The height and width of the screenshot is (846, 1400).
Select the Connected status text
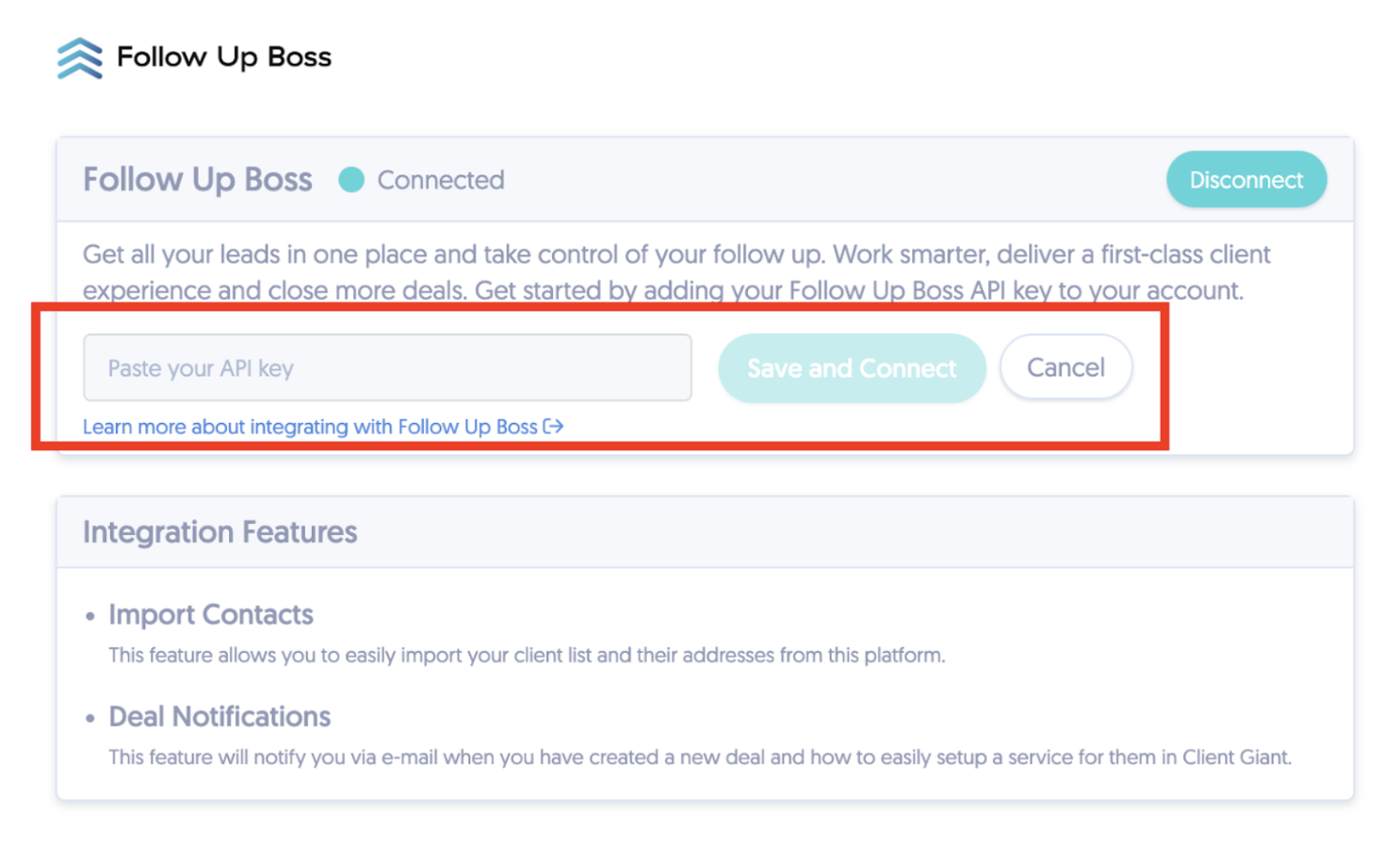tap(441, 180)
